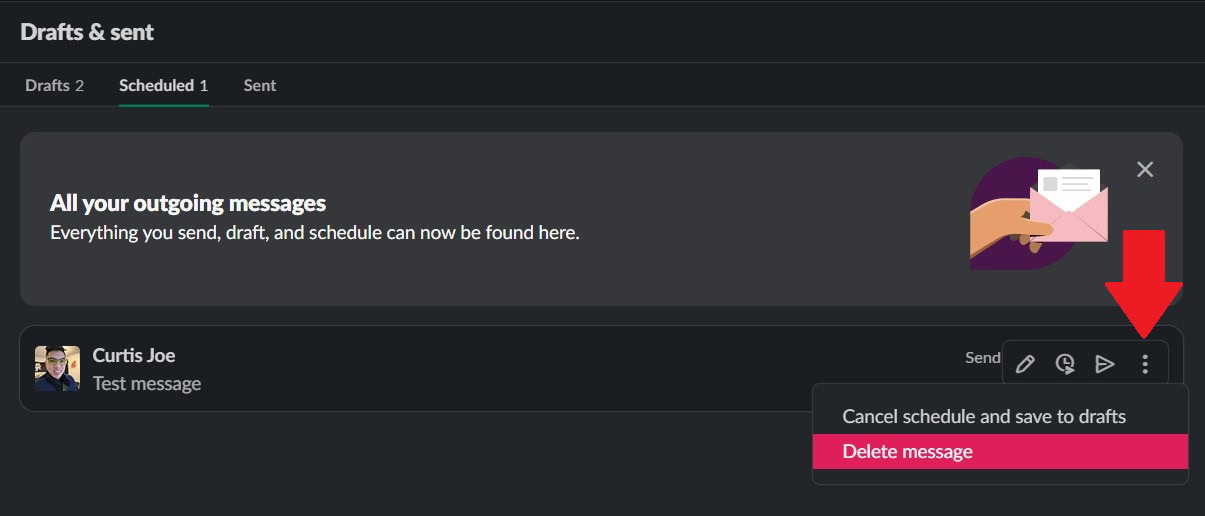Dismiss the outgoing messages banner

pyautogui.click(x=1145, y=170)
